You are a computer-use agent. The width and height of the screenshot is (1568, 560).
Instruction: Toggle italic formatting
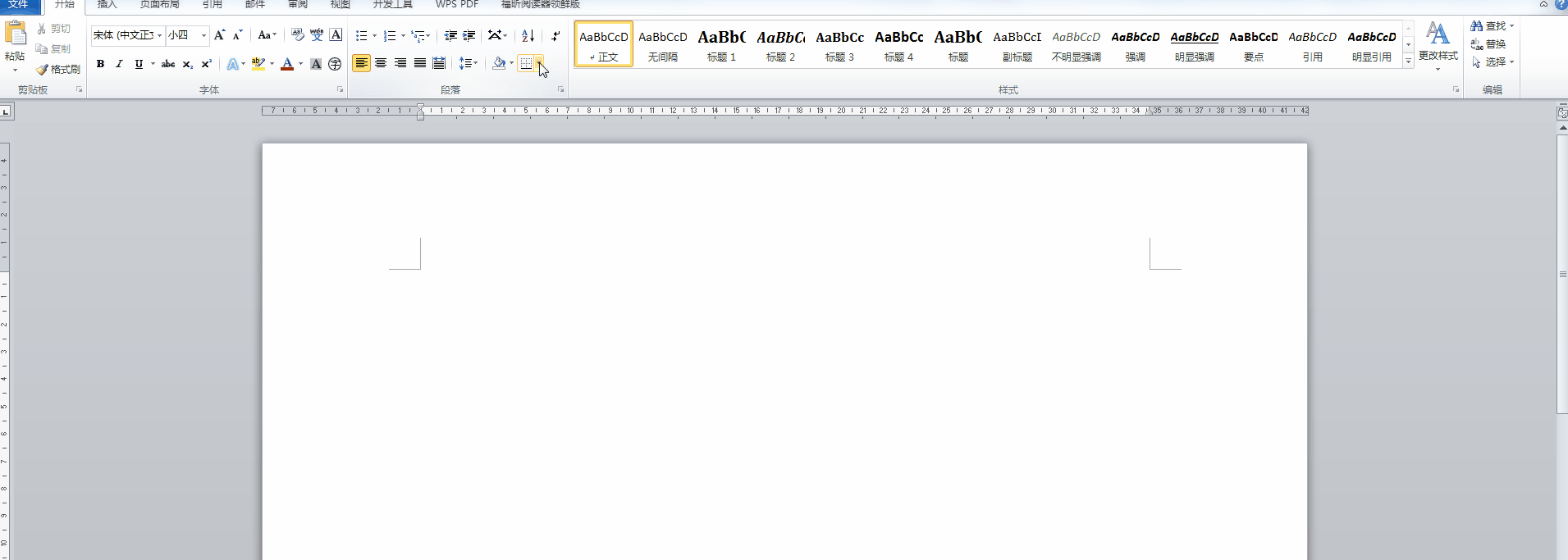coord(119,64)
